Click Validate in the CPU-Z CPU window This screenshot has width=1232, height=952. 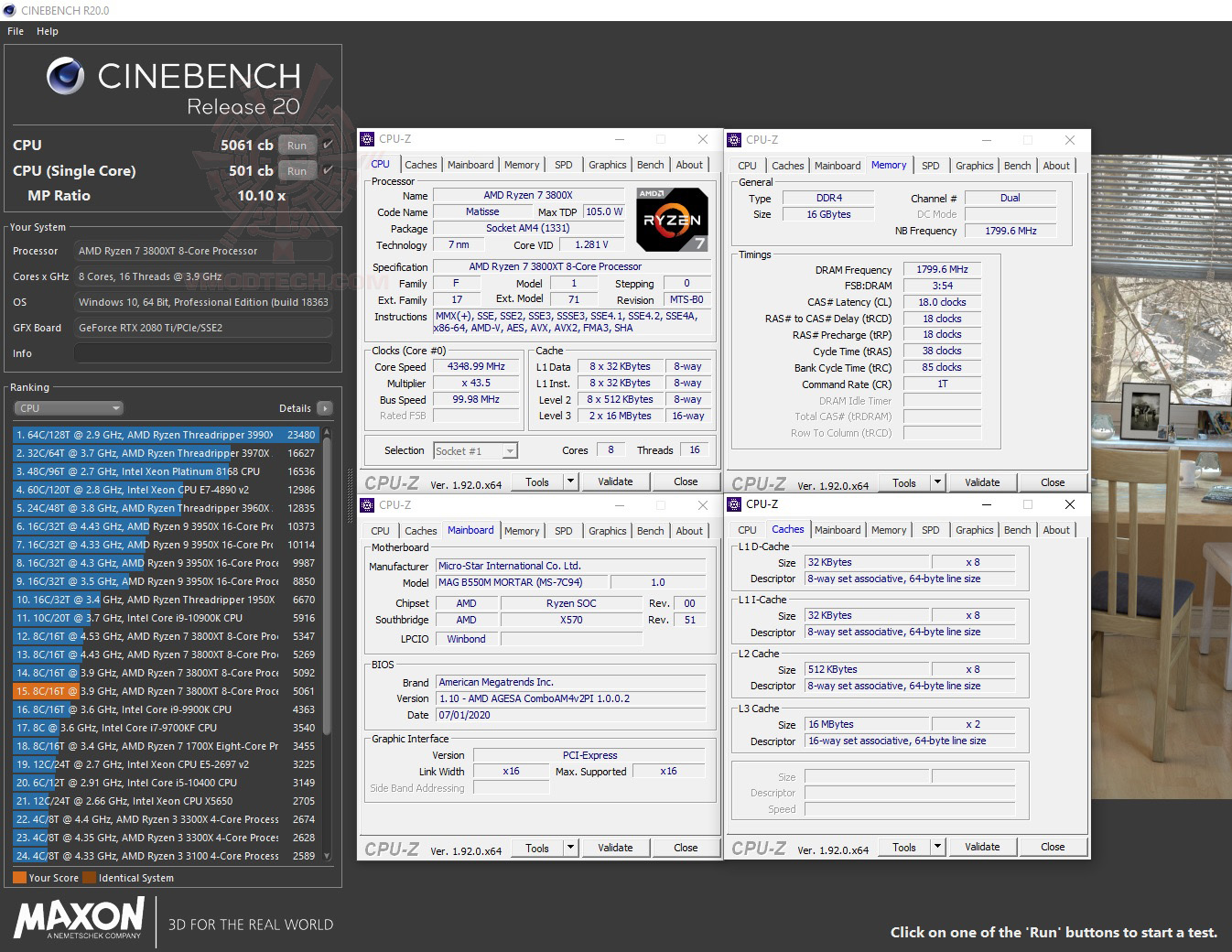point(615,481)
